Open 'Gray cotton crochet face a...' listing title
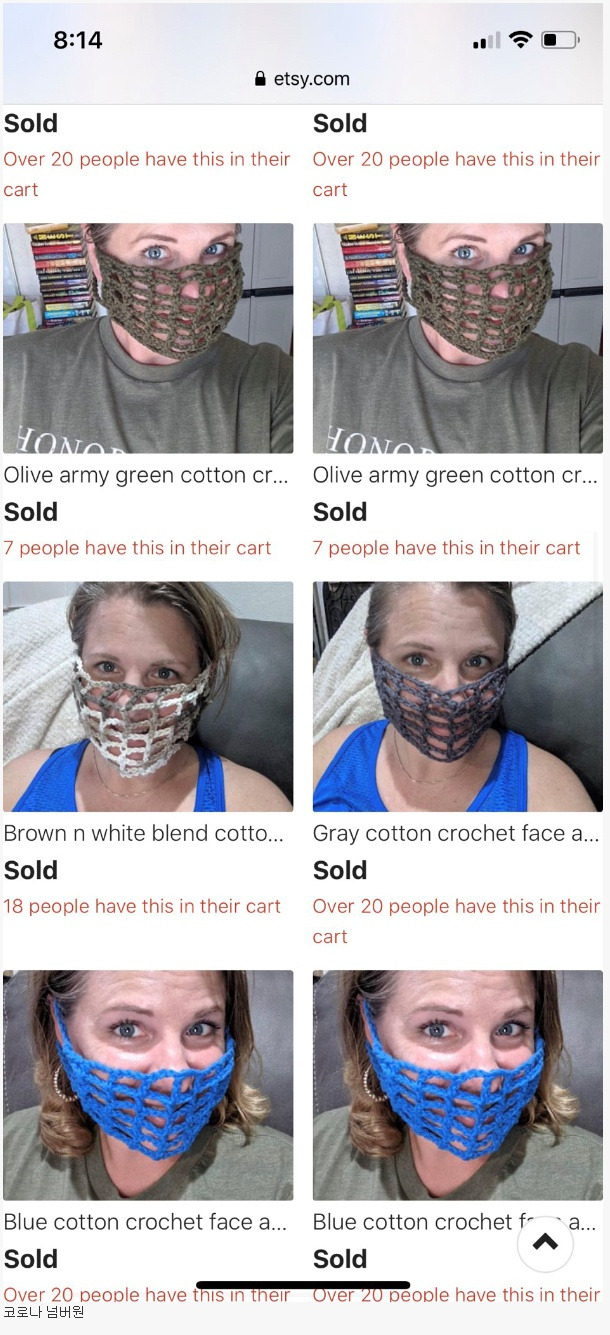Screen dimensions: 610x1335 click(x=456, y=834)
